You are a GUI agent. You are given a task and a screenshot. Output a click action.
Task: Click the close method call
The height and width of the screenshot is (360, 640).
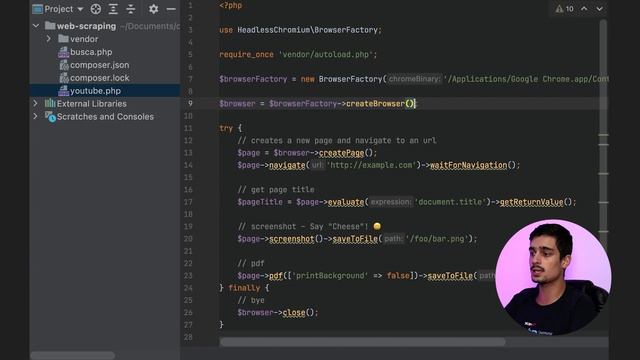pyautogui.click(x=294, y=312)
